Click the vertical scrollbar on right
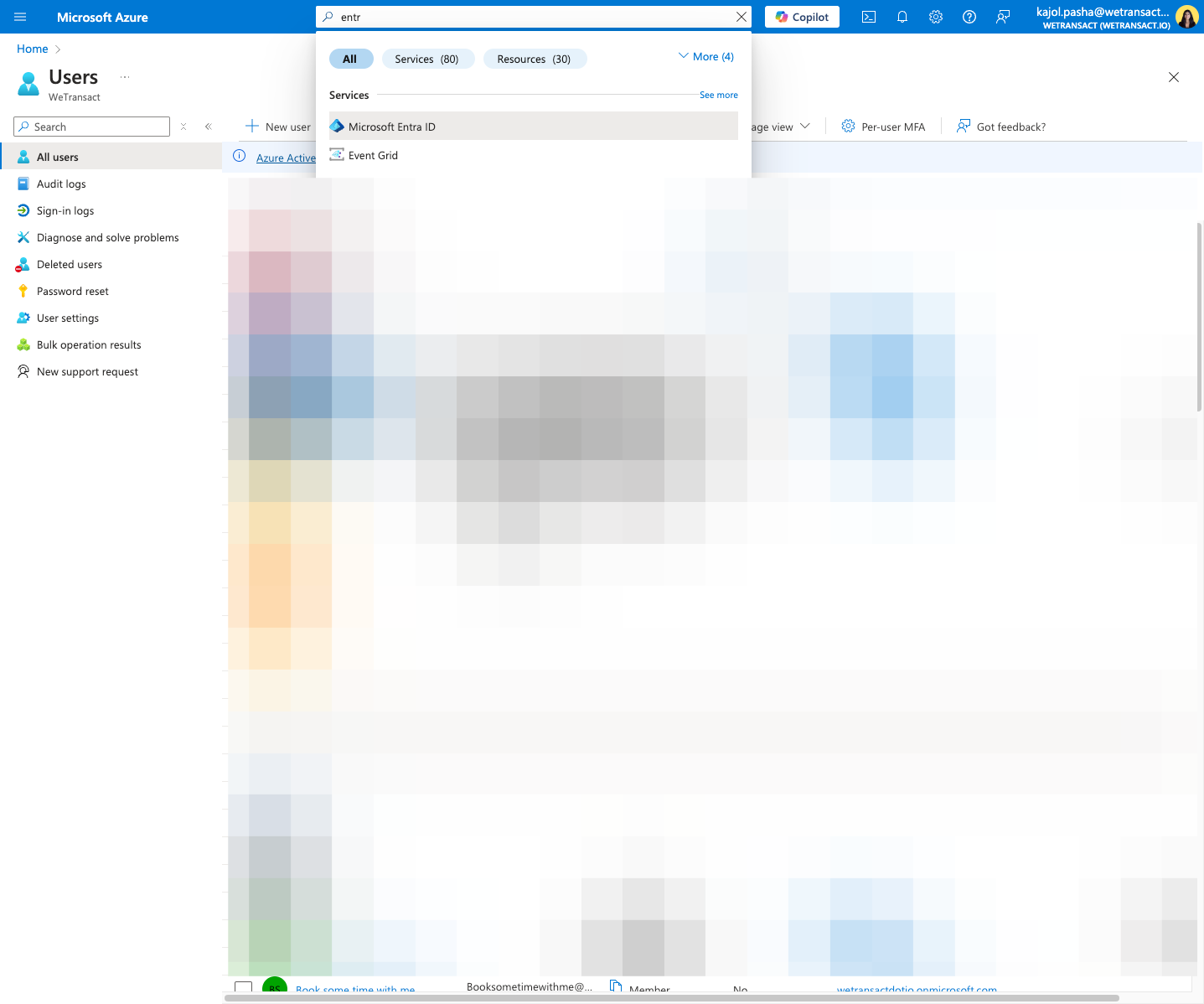The width and height of the screenshot is (1204, 1004). 1199,317
